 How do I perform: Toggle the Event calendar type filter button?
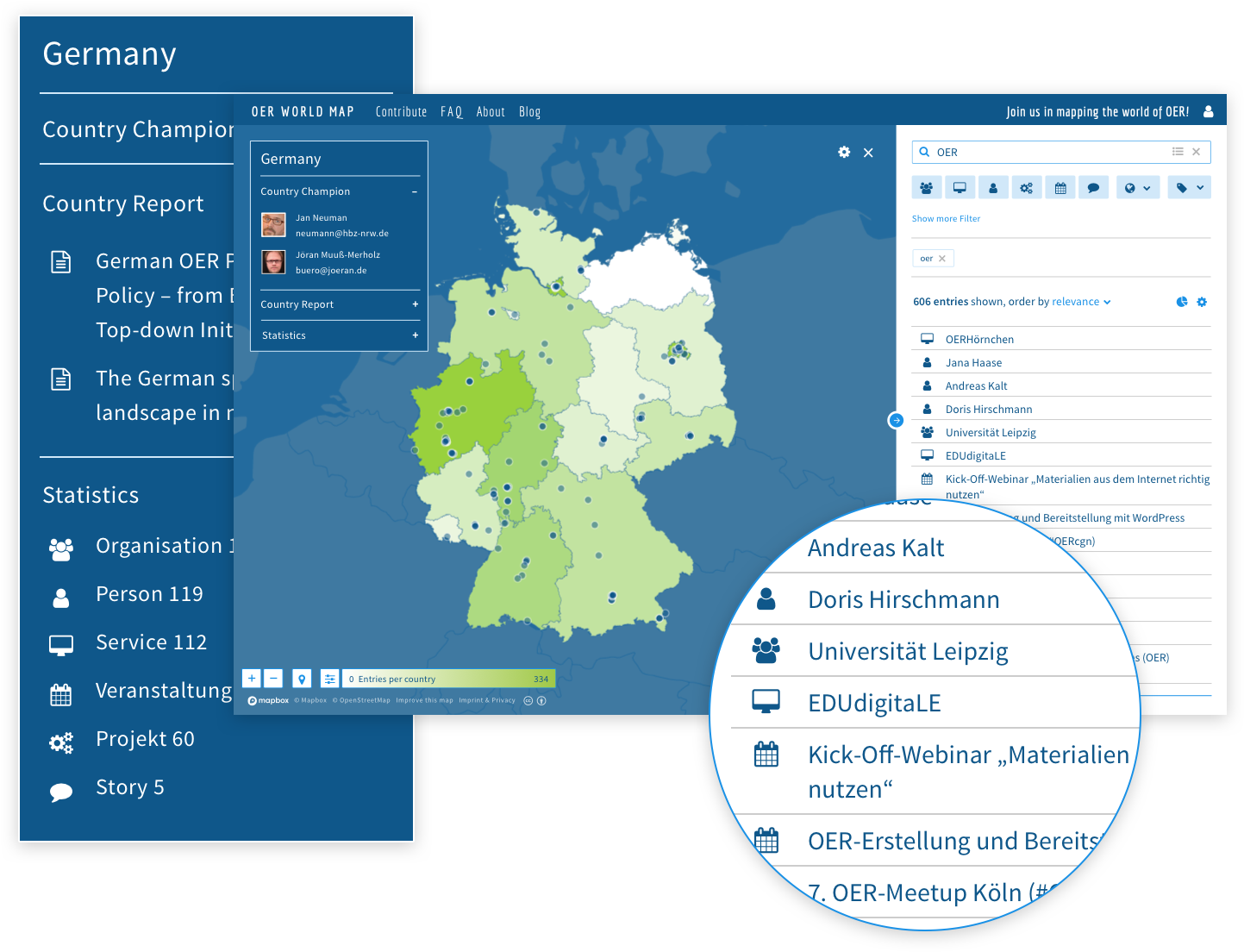pyautogui.click(x=1060, y=187)
